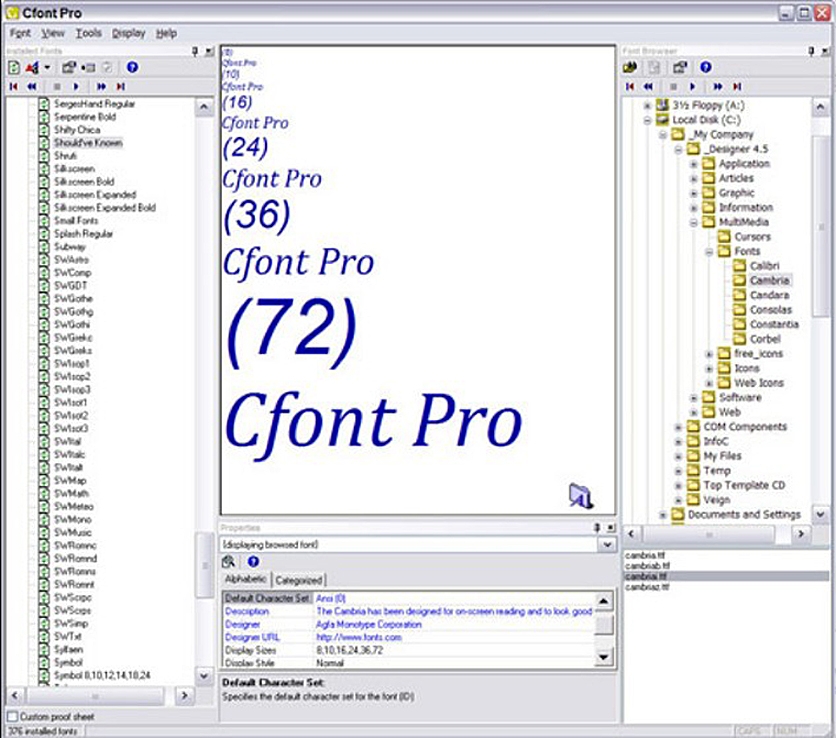Open the Font menu
The height and width of the screenshot is (738, 836).
pos(20,33)
